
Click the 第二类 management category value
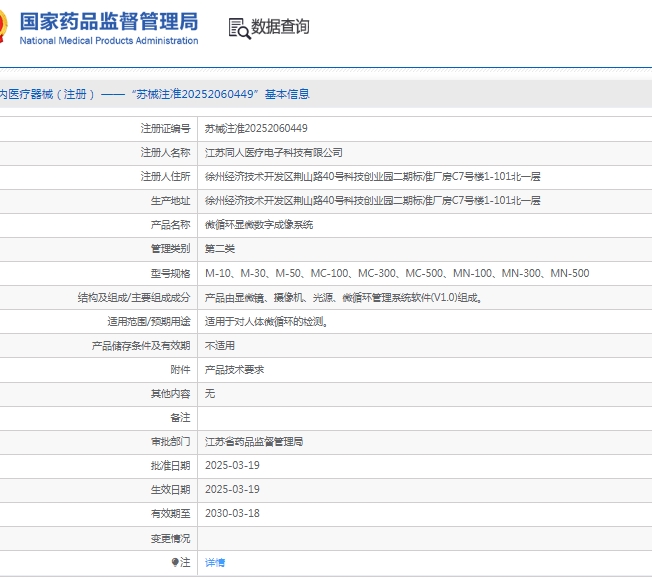220,249
